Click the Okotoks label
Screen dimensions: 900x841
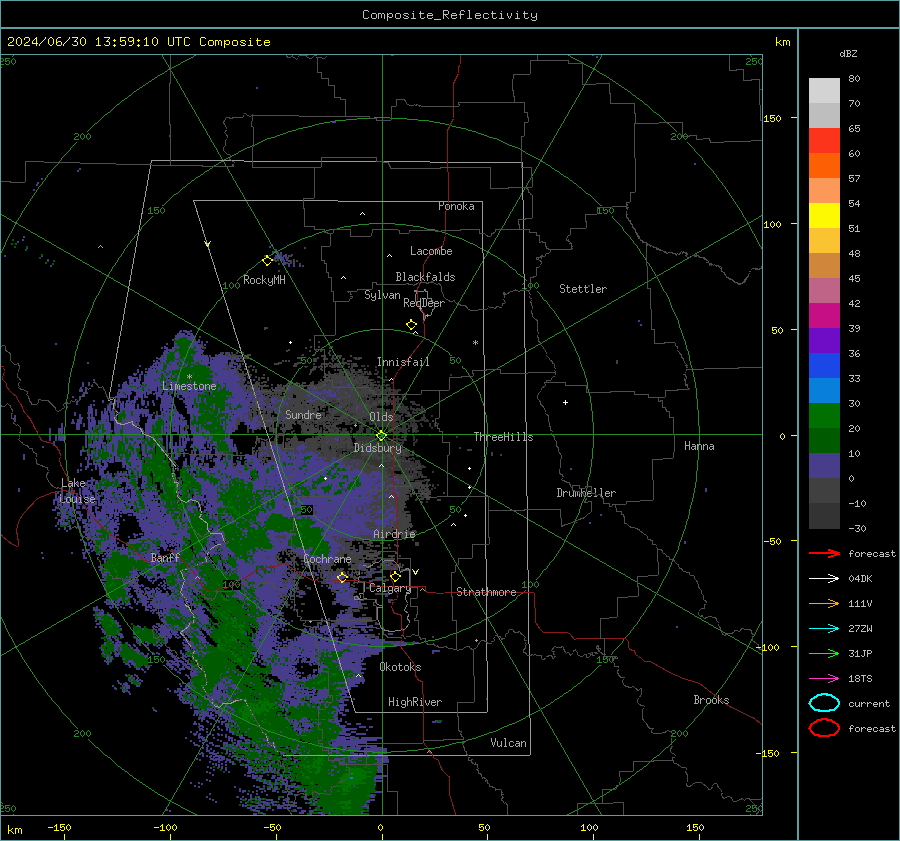coord(400,666)
